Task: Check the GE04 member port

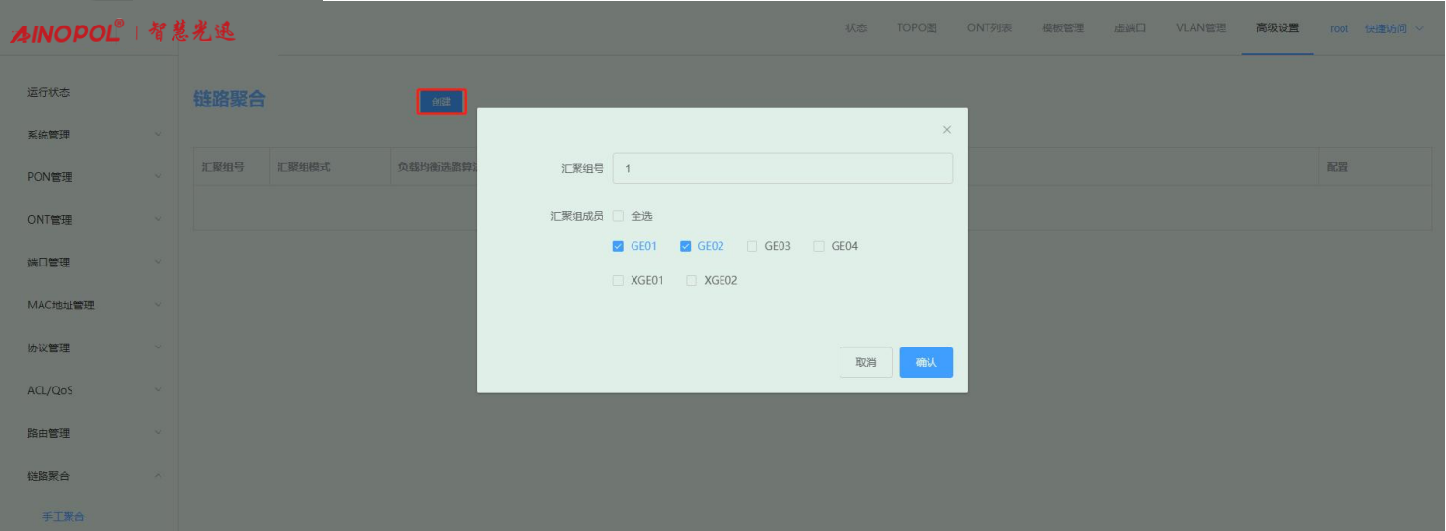Action: (x=819, y=246)
